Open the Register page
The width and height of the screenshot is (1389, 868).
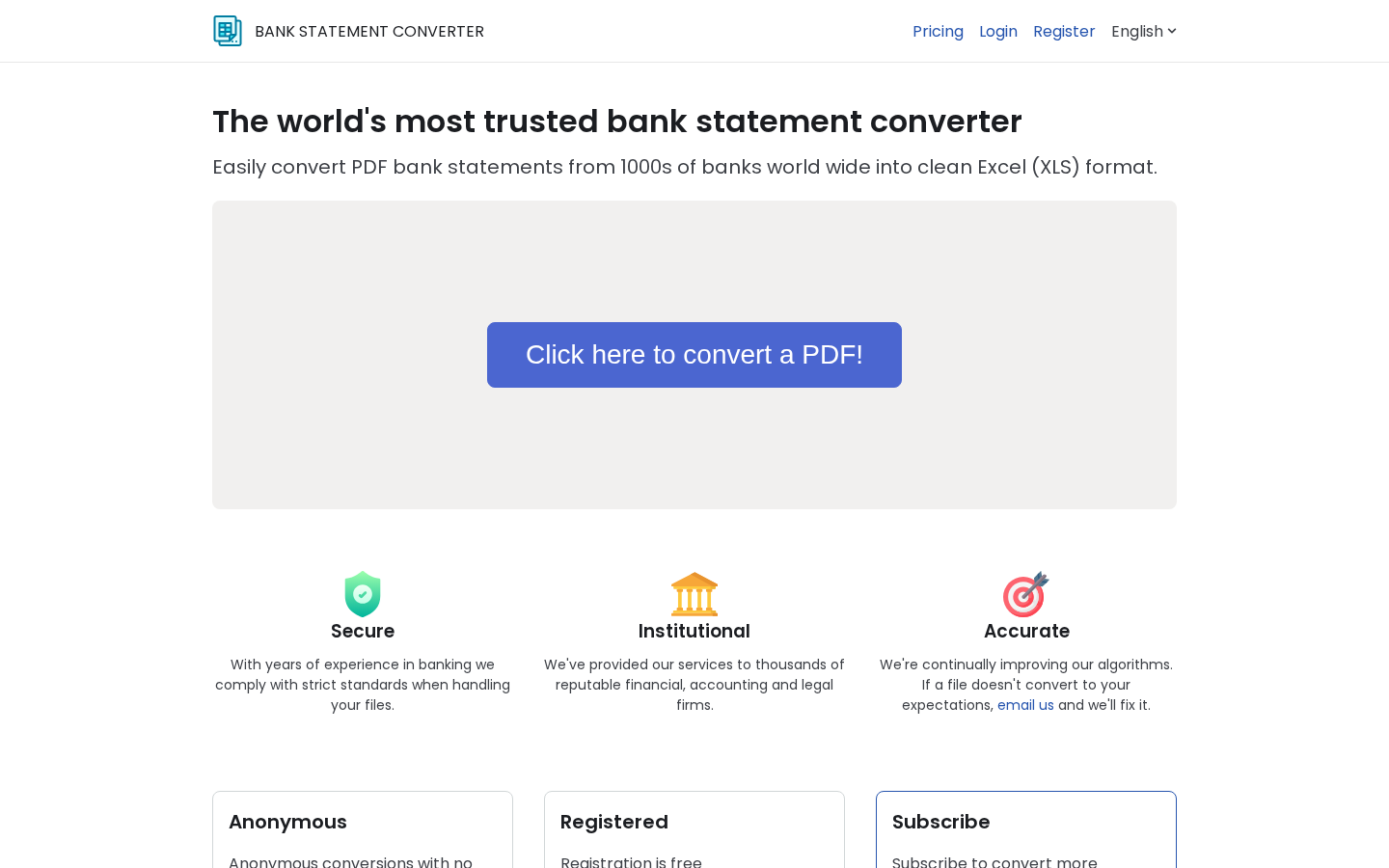(x=1064, y=31)
